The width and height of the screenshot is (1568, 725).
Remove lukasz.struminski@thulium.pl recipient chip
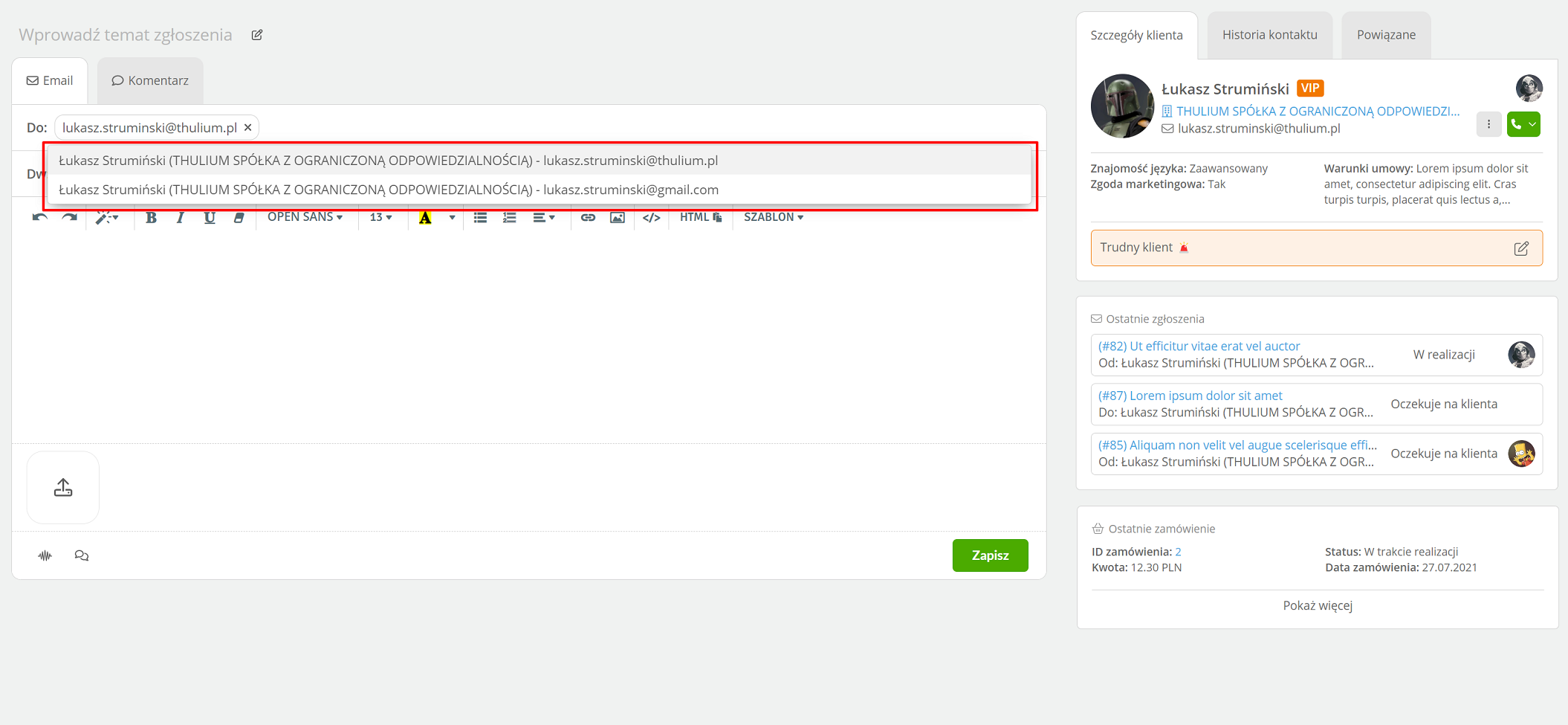point(248,128)
